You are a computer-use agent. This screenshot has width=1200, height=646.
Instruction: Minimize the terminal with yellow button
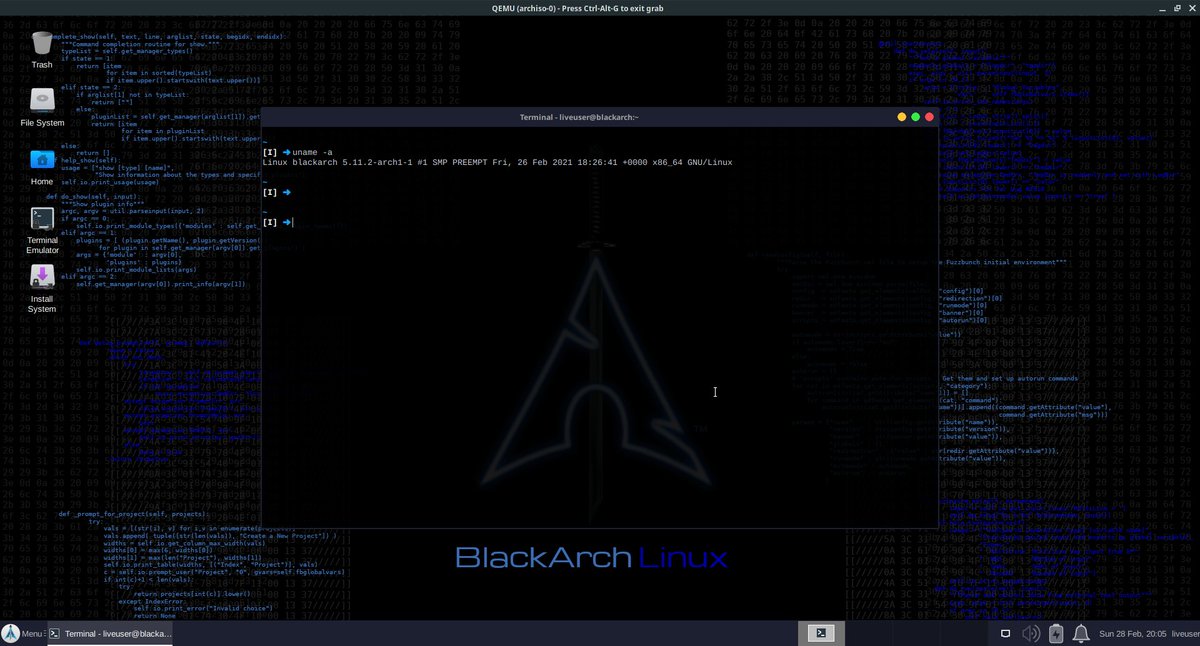coord(901,117)
